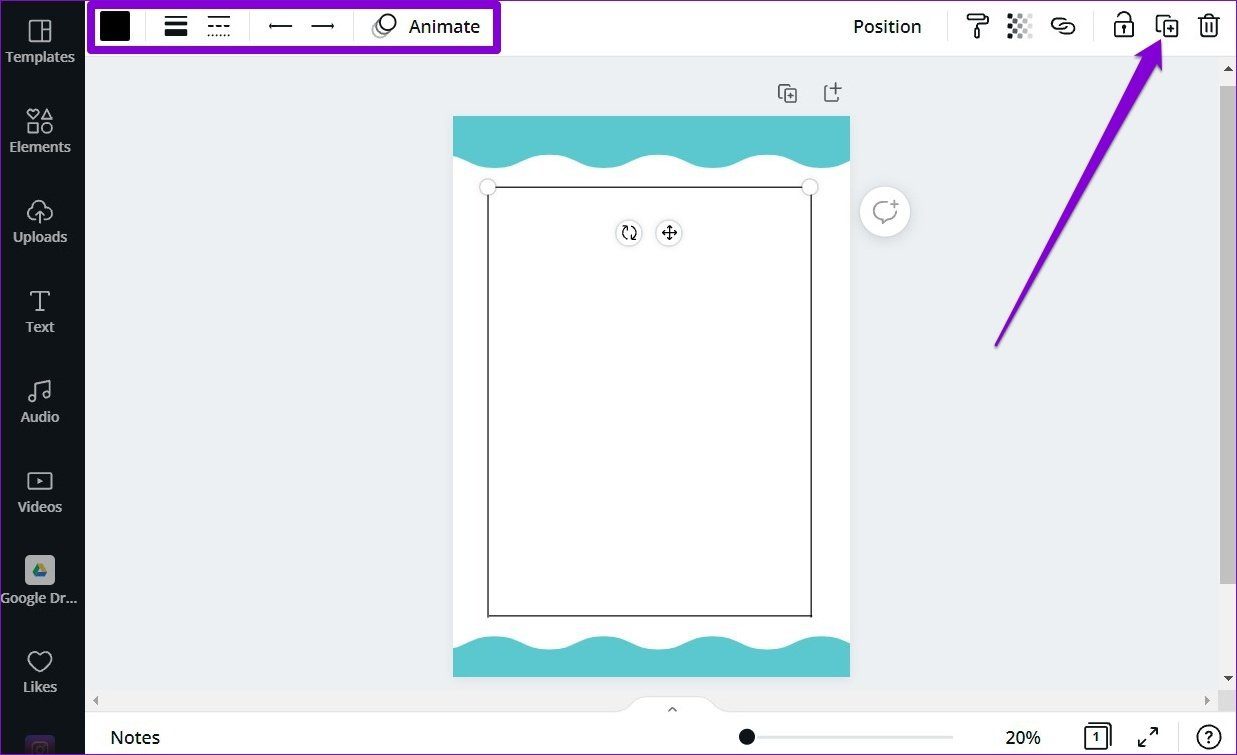Open the Uploads sidebar panel
Viewport: 1237px width, 755px height.
pyautogui.click(x=40, y=222)
